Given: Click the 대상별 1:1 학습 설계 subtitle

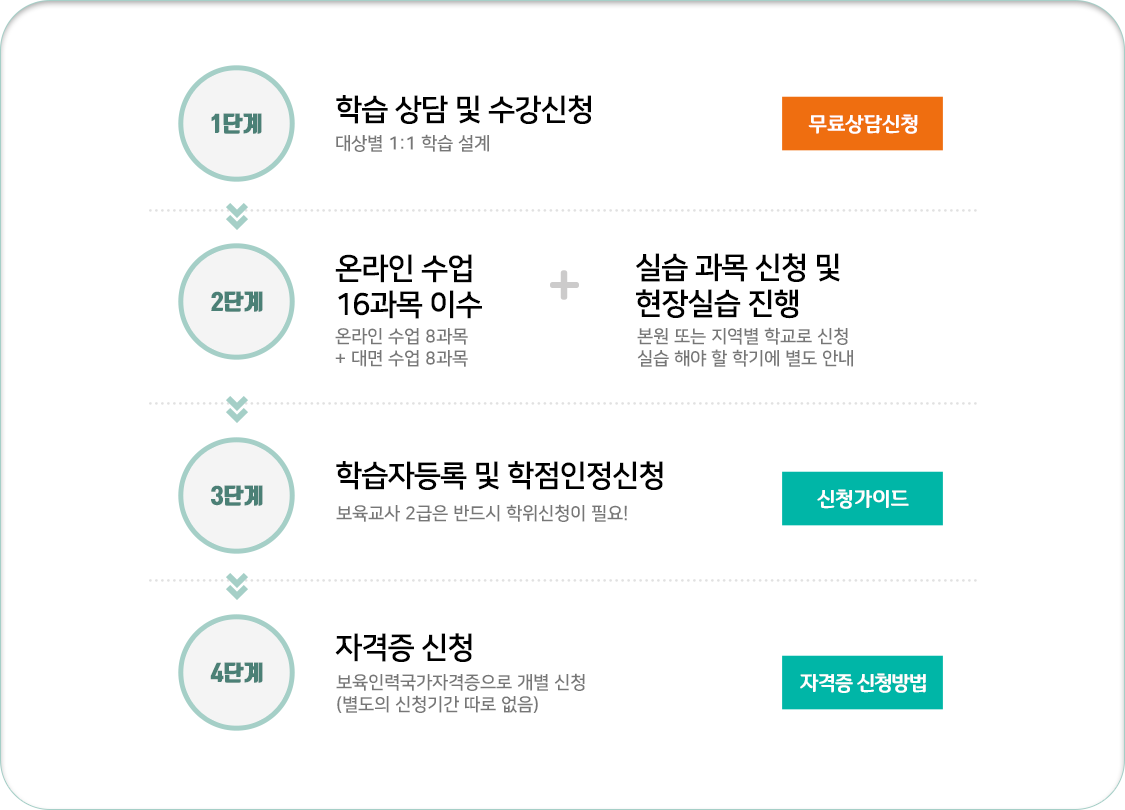Looking at the screenshot, I should pos(413,143).
